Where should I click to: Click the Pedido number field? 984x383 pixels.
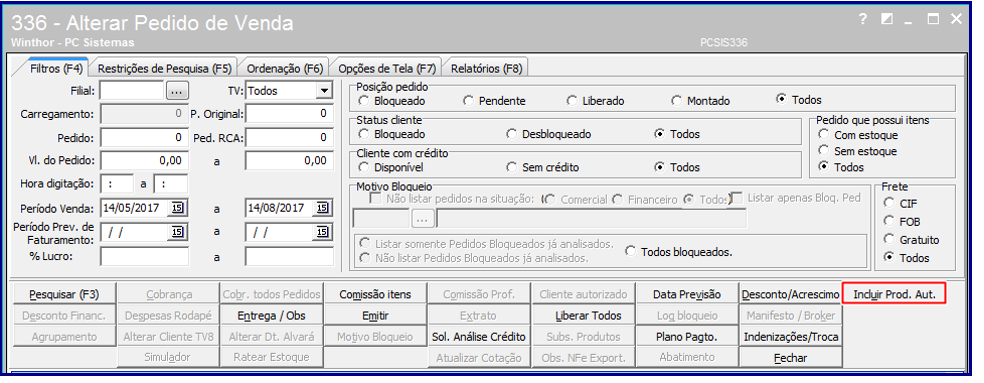click(x=144, y=137)
